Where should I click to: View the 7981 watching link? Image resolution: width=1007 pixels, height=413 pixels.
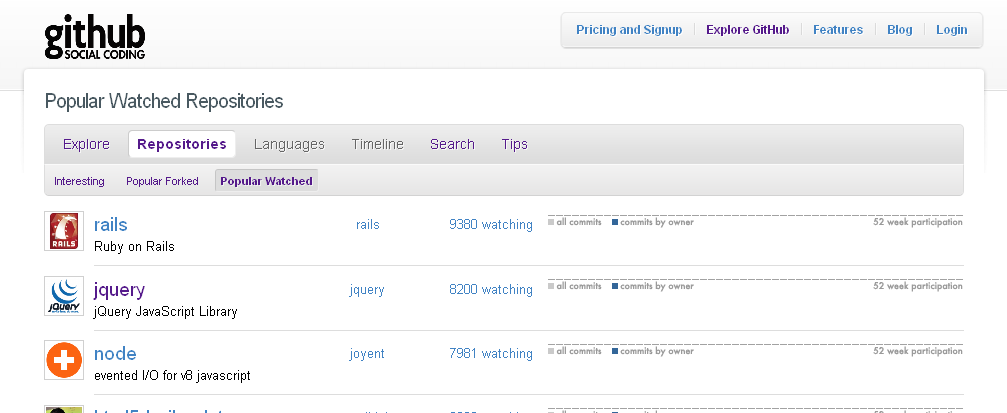click(x=491, y=354)
